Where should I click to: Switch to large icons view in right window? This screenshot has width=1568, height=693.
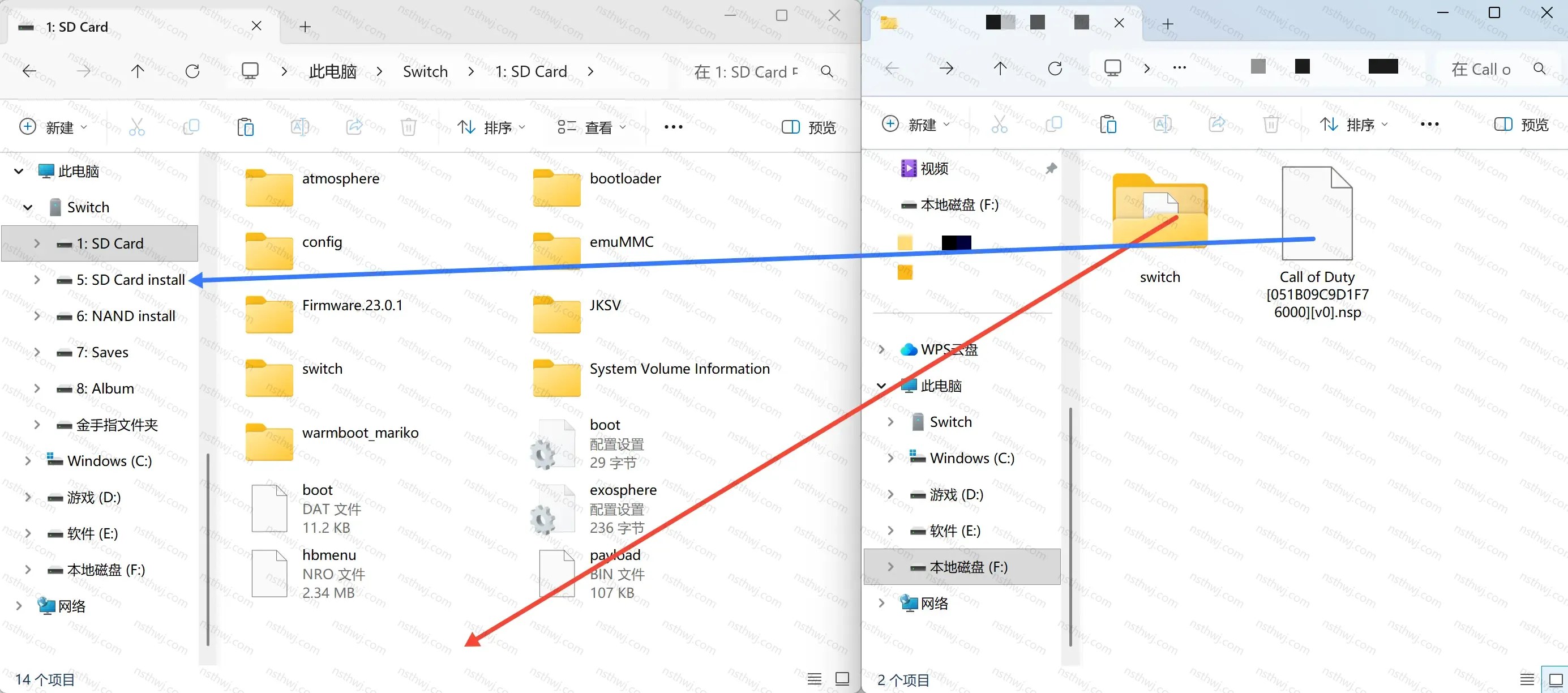[1555, 679]
